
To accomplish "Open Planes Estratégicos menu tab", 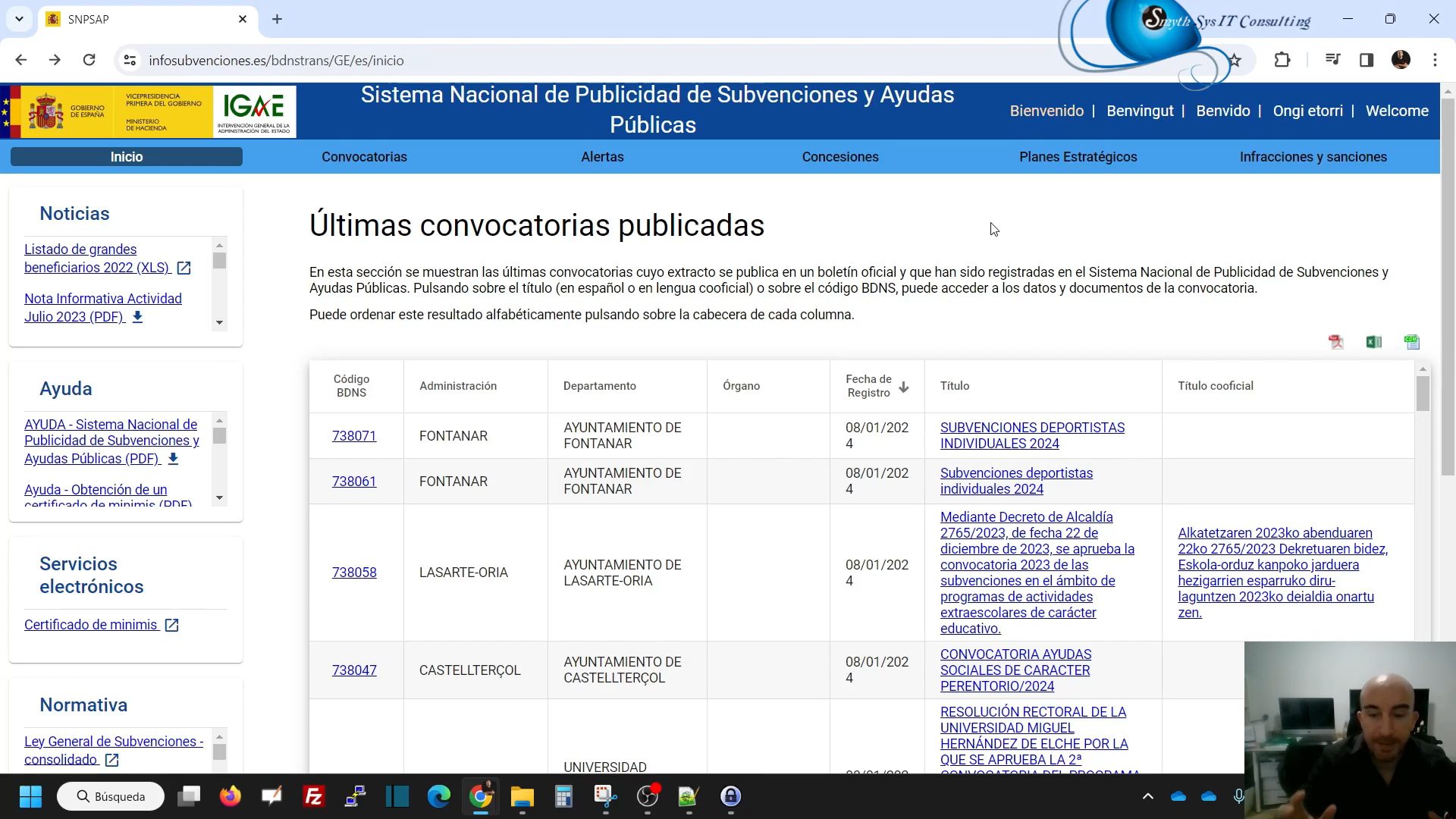I will pos(1078,157).
